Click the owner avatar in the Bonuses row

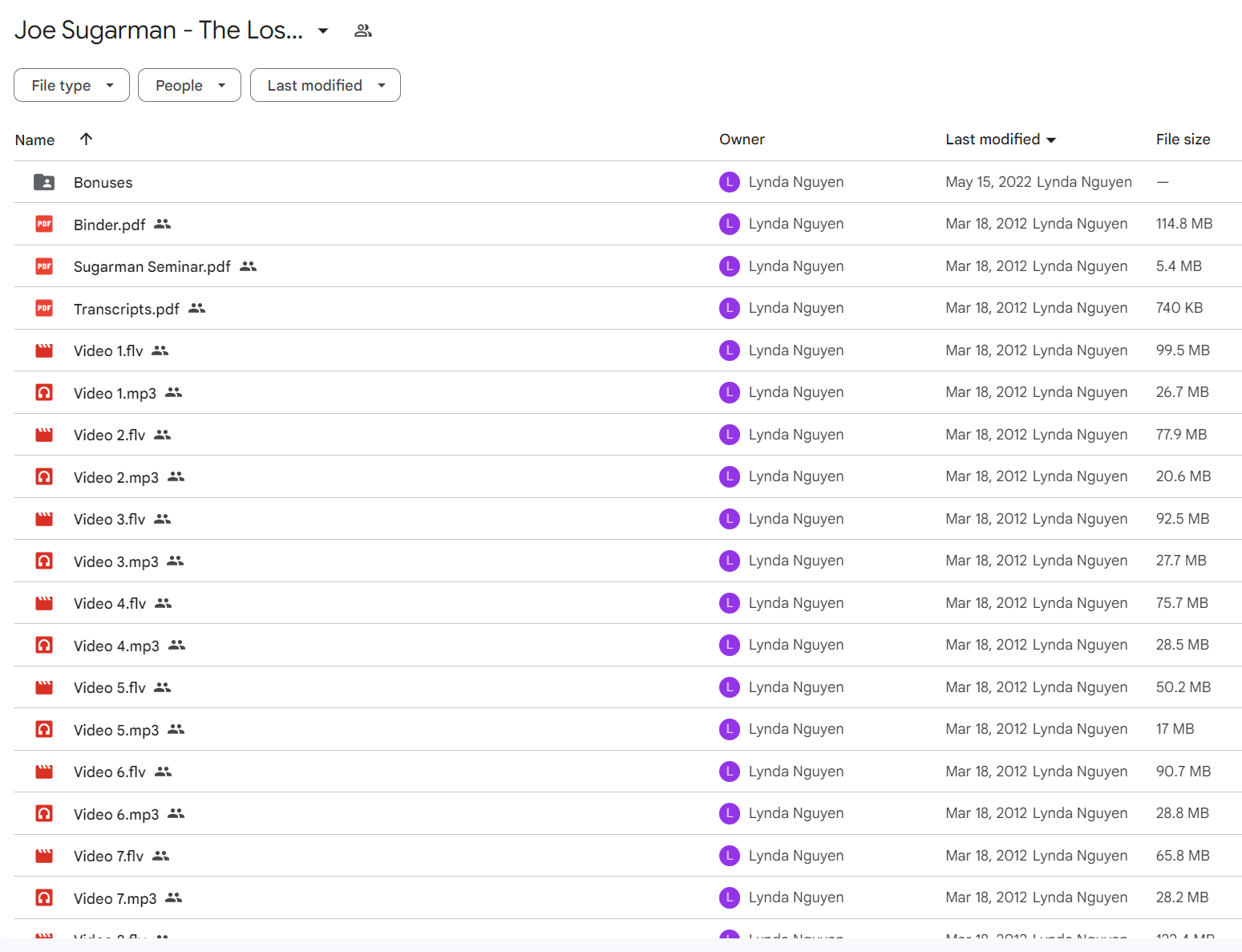coord(730,182)
